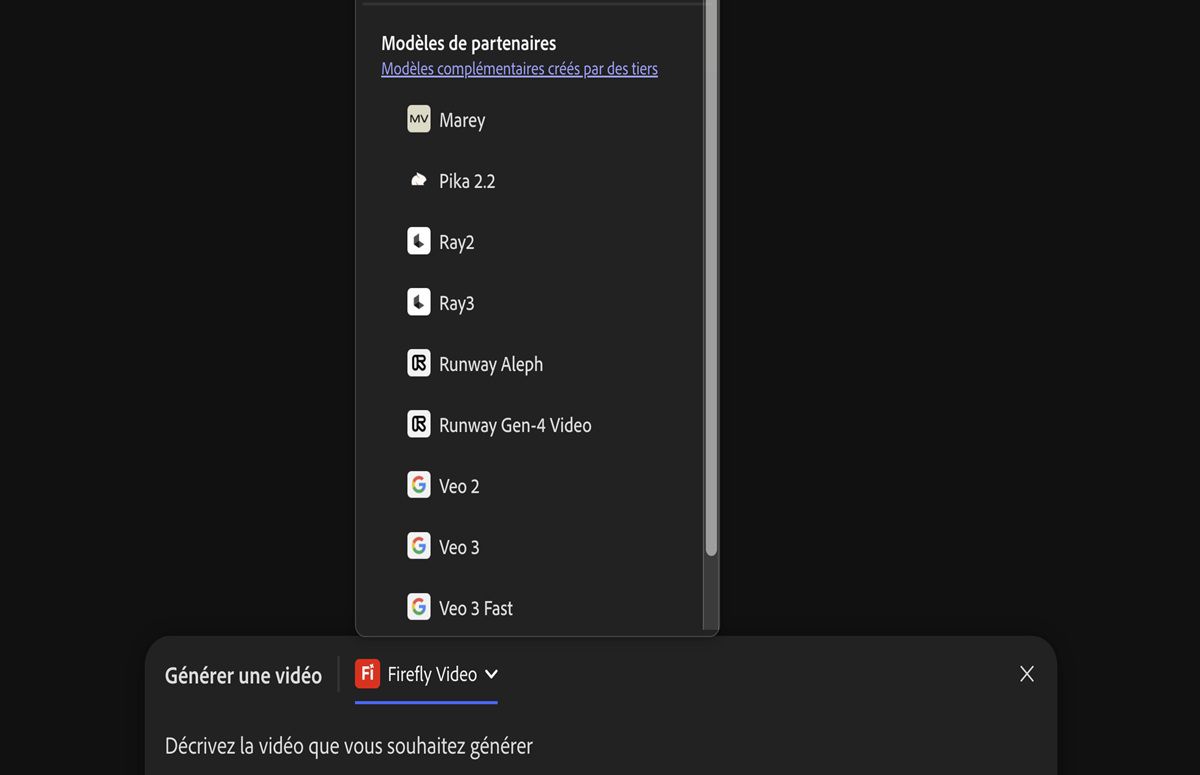This screenshot has height=775, width=1200.
Task: Click the model list scrollbar thumb
Action: point(711,280)
